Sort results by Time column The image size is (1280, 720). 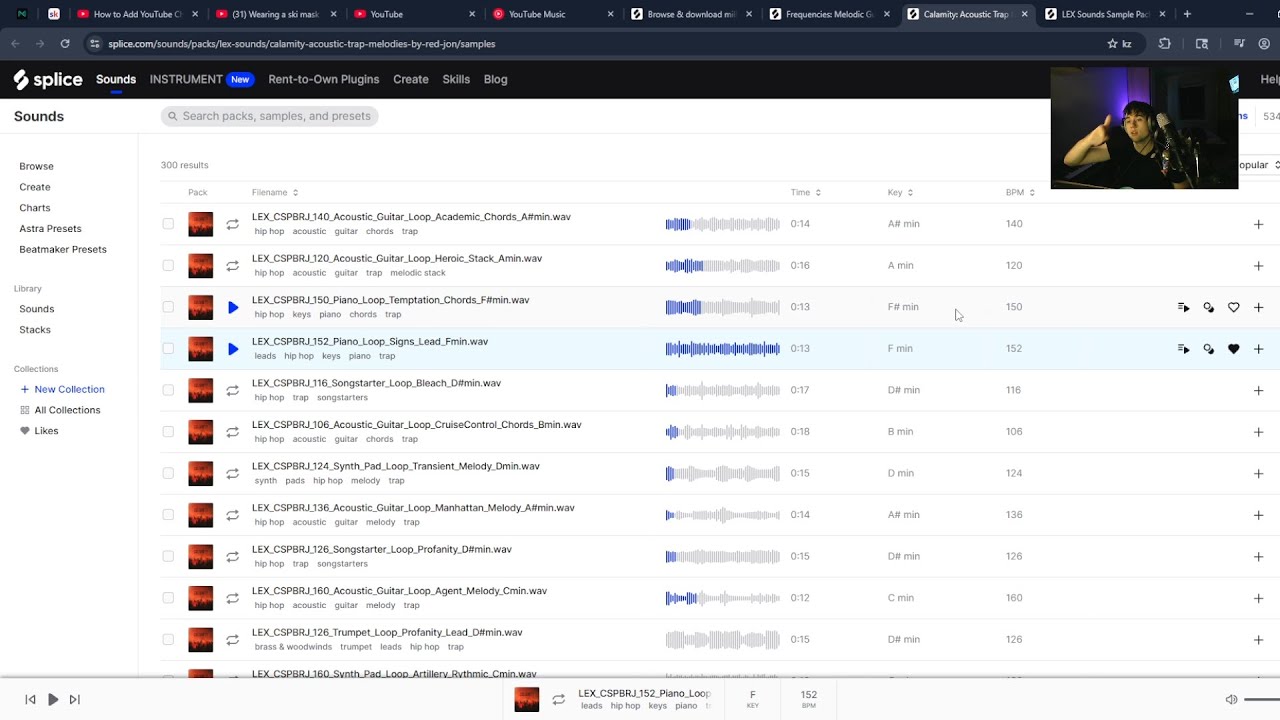(805, 192)
